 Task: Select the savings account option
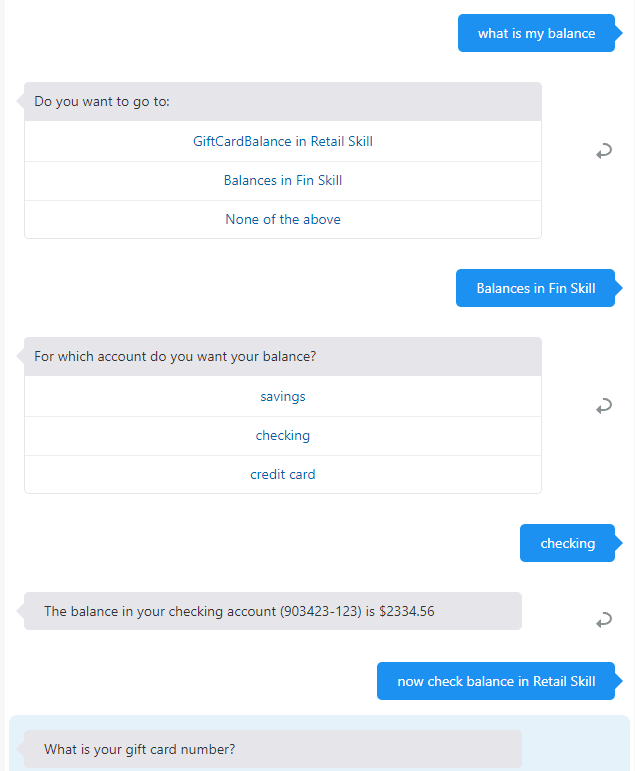(283, 397)
